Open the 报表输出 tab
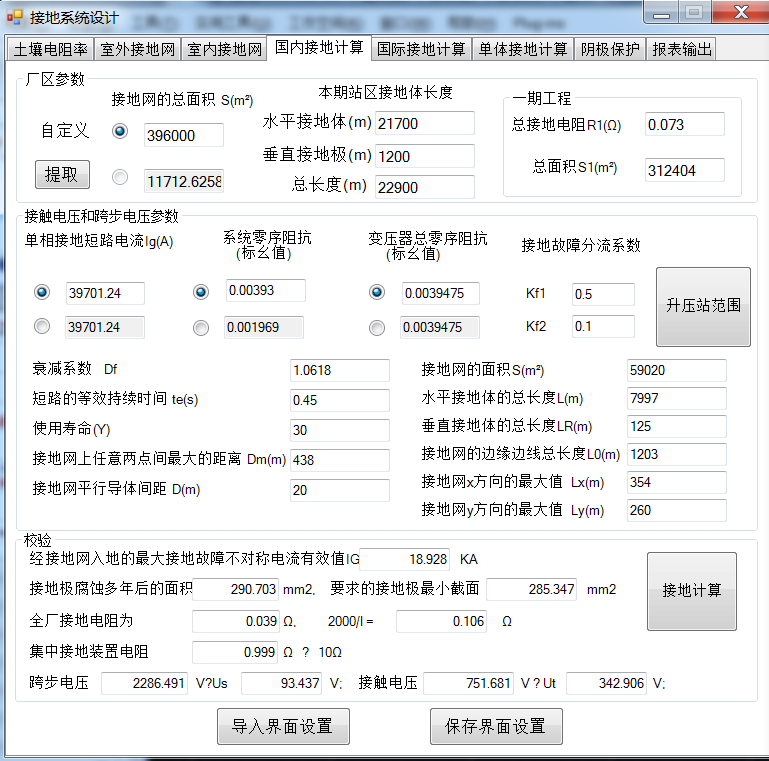The image size is (769, 761). [x=681, y=49]
